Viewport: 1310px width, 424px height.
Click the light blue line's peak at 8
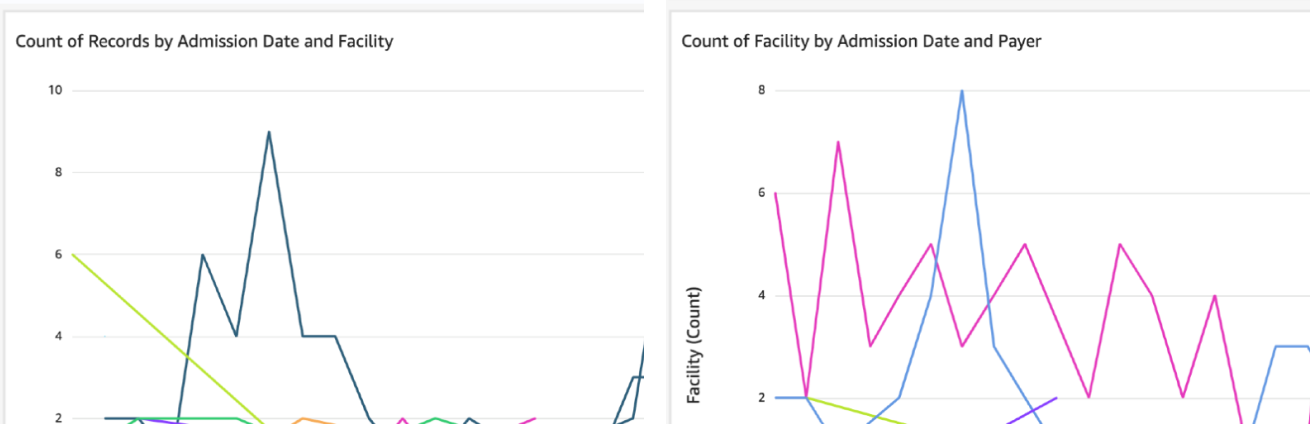[962, 91]
